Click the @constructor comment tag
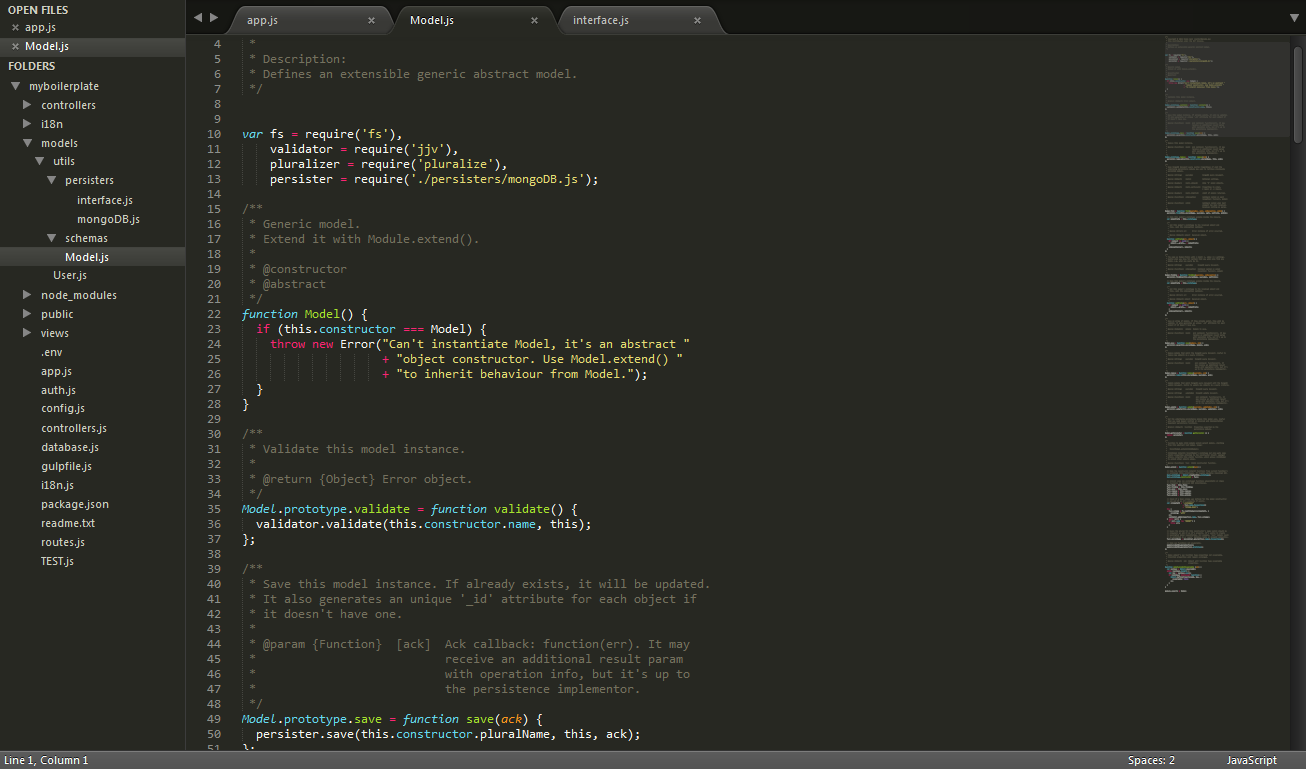This screenshot has height=769, width=1306. [305, 269]
